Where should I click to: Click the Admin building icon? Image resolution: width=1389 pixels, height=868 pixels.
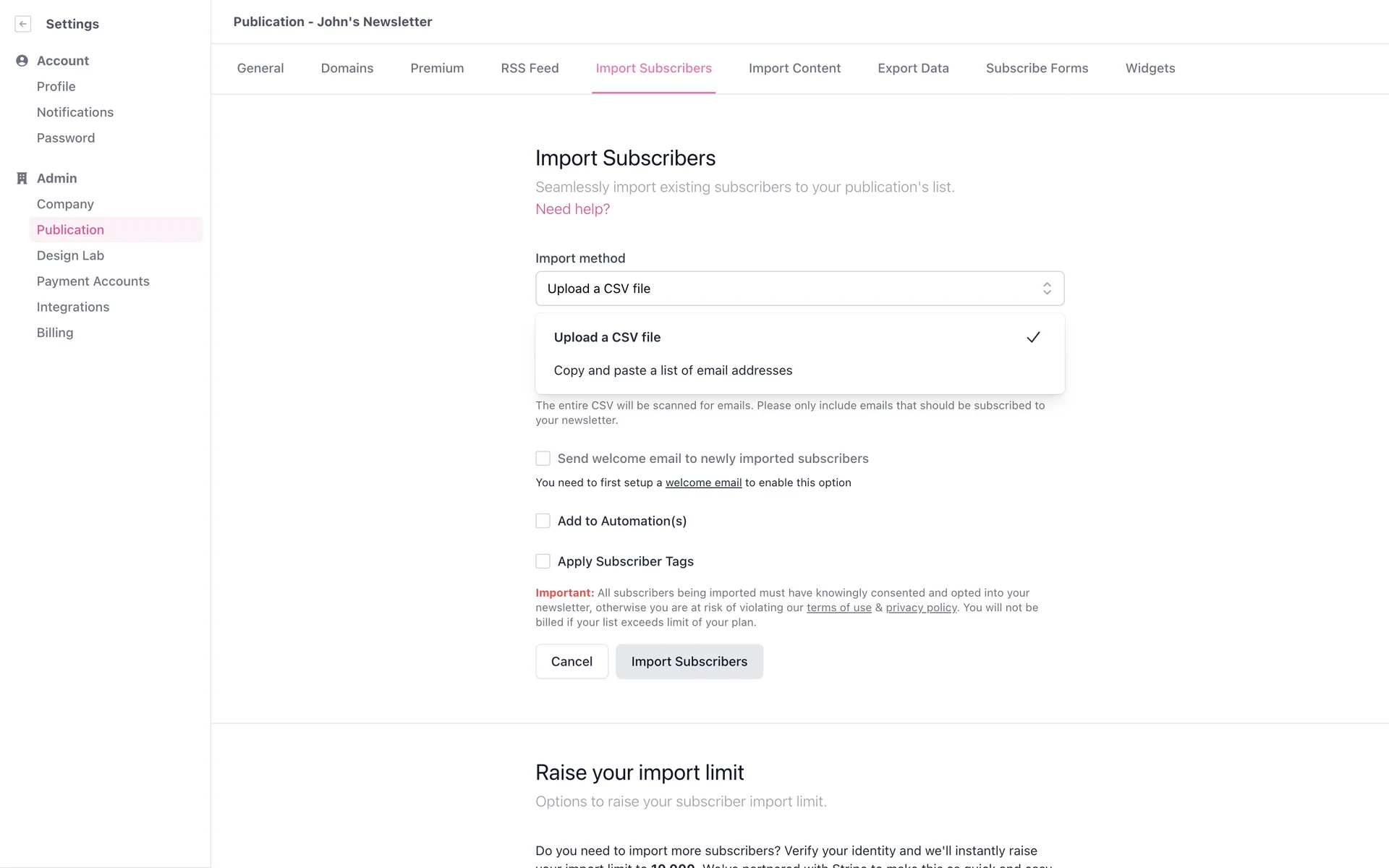(22, 178)
